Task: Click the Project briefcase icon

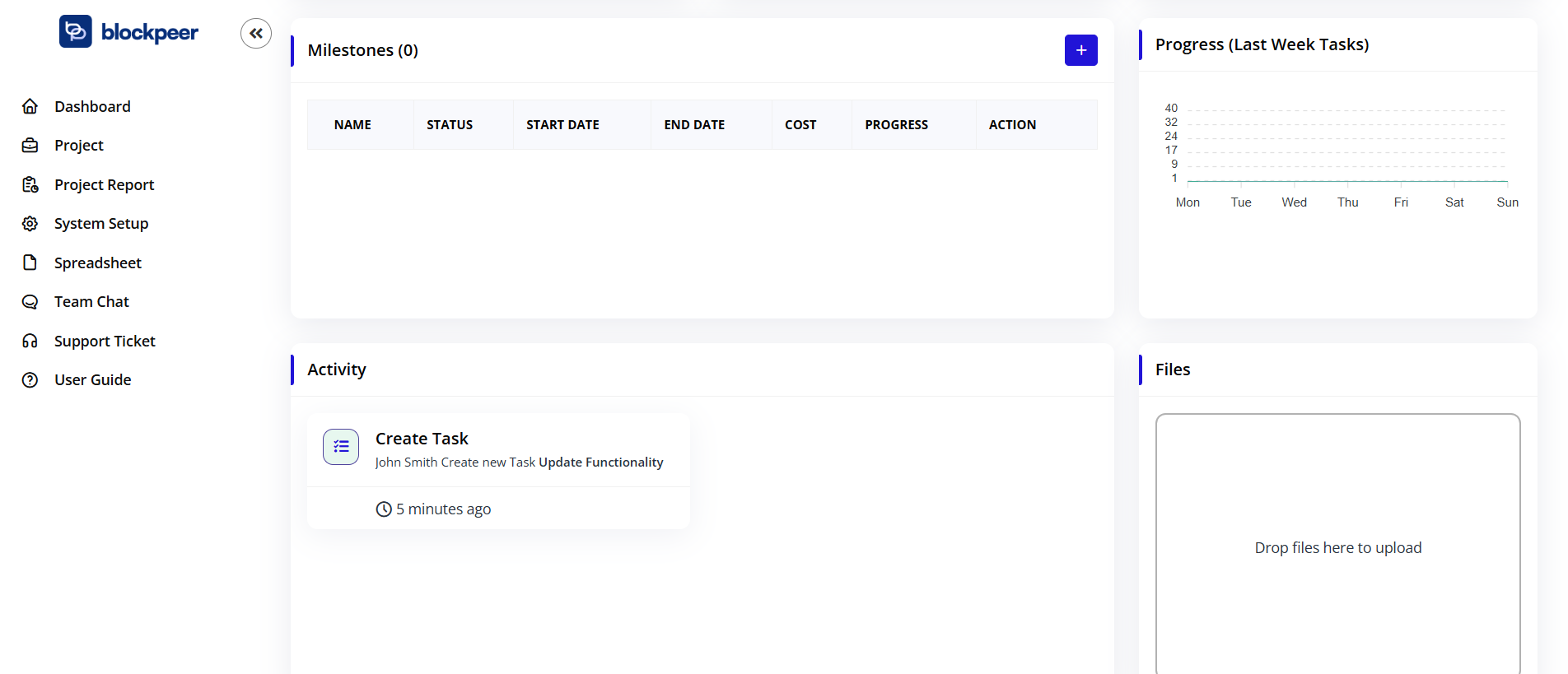Action: click(x=30, y=146)
